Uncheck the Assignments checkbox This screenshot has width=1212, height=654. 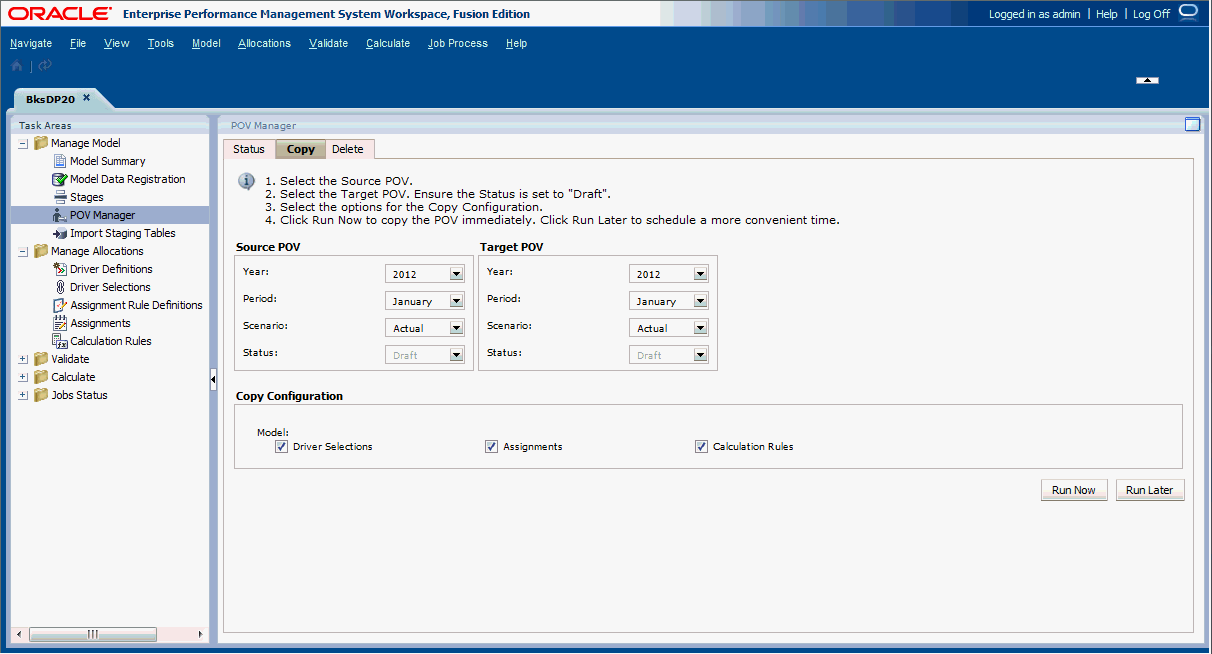[x=491, y=447]
